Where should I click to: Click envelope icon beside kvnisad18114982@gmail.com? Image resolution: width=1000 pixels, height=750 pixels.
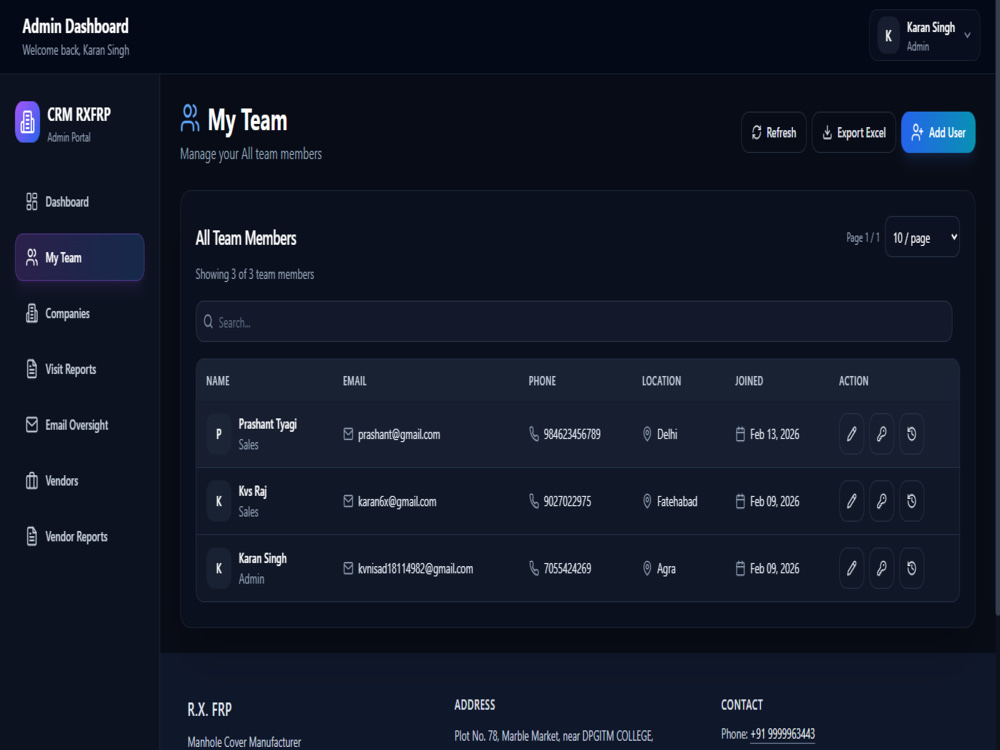click(348, 568)
